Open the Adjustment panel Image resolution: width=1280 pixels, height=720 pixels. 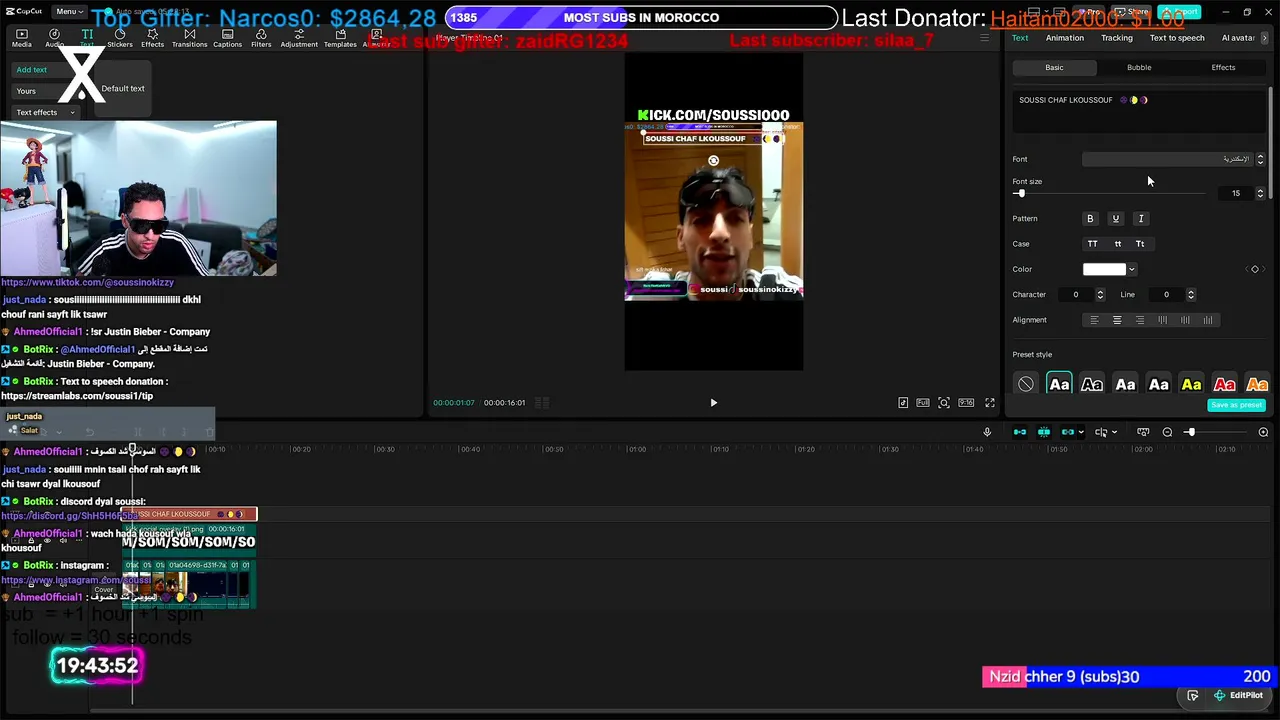299,38
